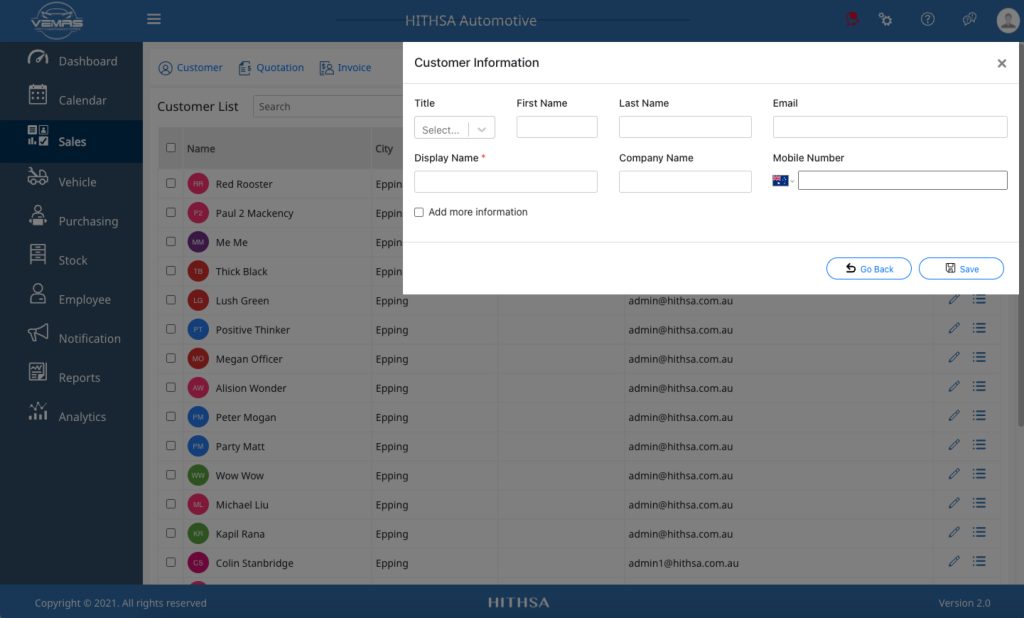Sort by the City column header
The width and height of the screenshot is (1024, 618).
[x=384, y=149]
